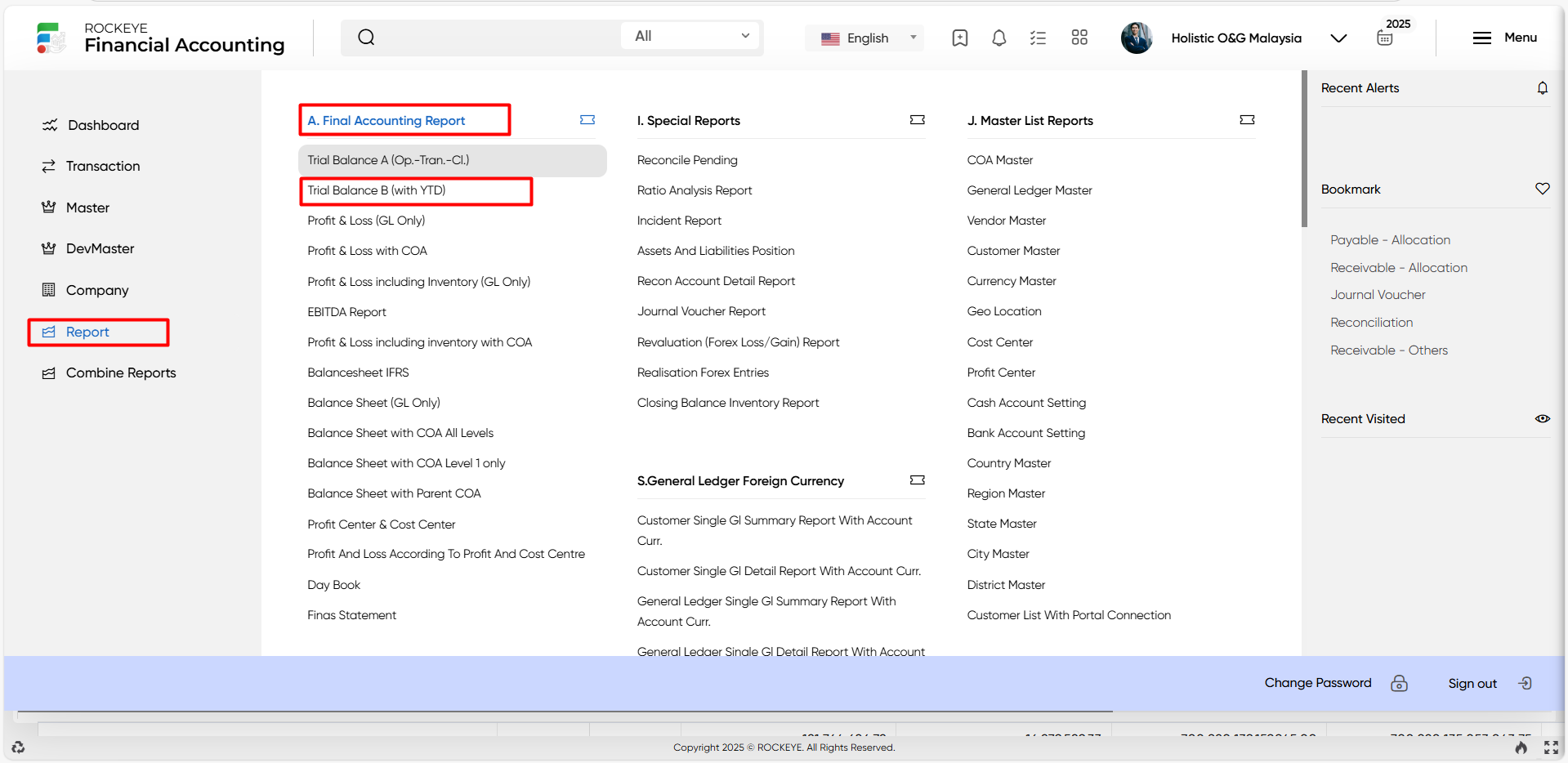This screenshot has height=763, width=1568.
Task: Open Receivable - Allocation bookmark
Action: [1399, 268]
